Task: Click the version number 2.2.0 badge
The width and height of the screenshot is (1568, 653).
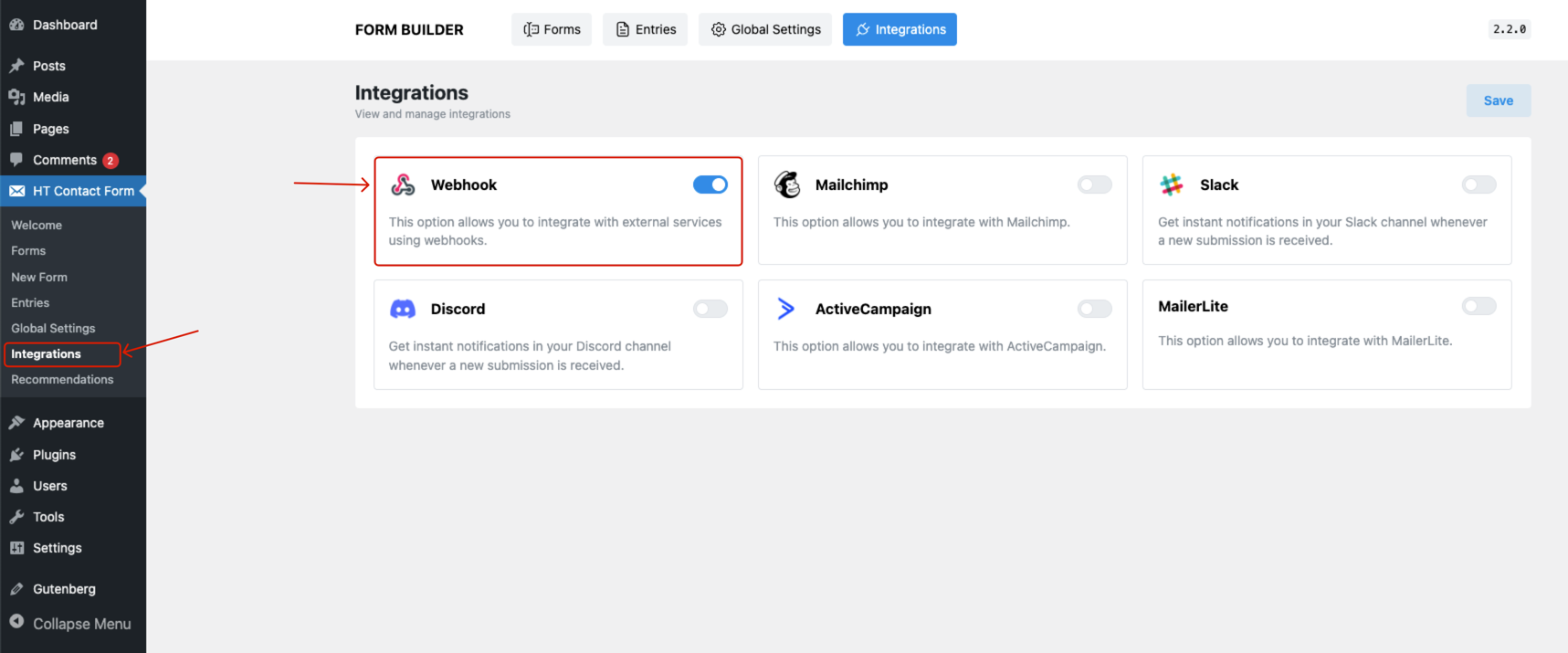Action: (1510, 29)
